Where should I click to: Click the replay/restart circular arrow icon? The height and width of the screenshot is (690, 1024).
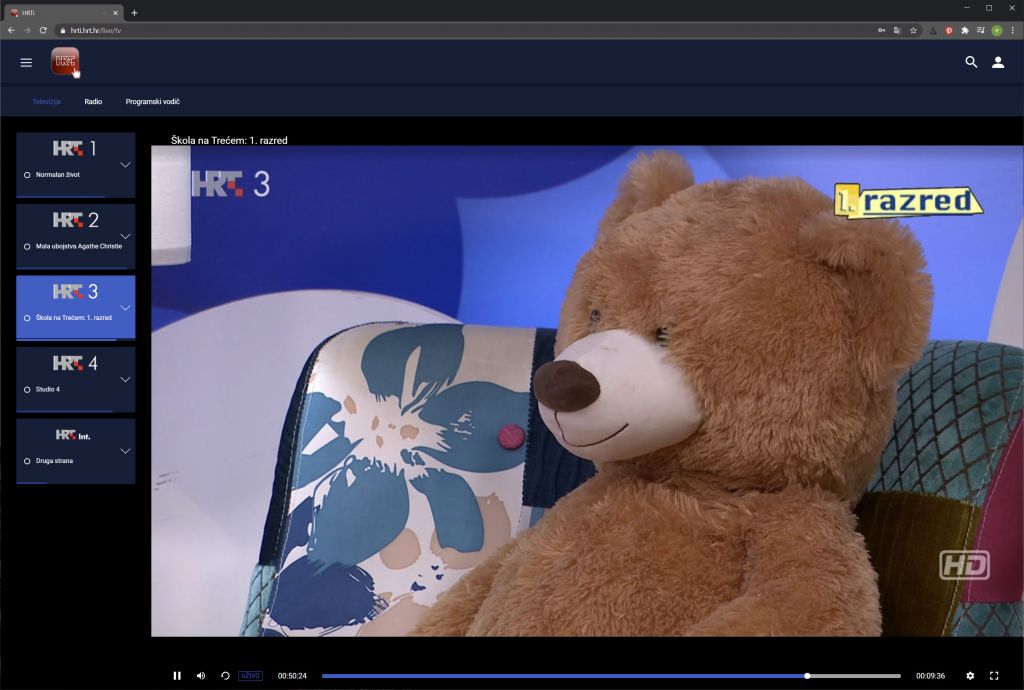[225, 676]
